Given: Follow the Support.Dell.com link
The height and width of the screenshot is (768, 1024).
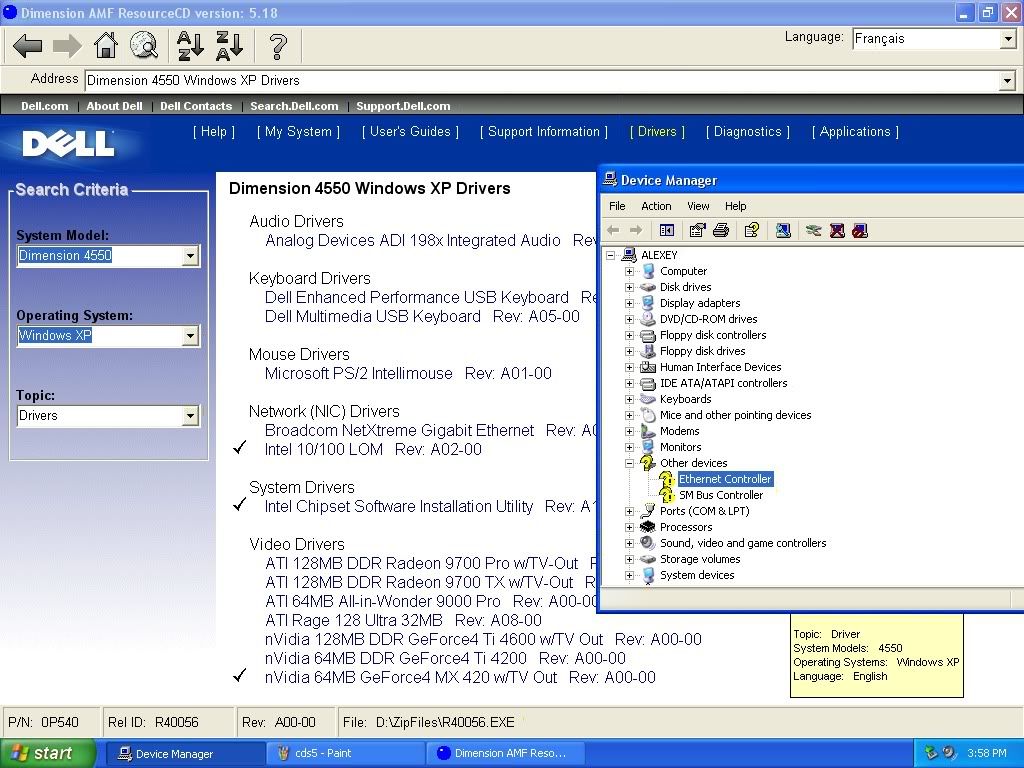Looking at the screenshot, I should pyautogui.click(x=403, y=106).
